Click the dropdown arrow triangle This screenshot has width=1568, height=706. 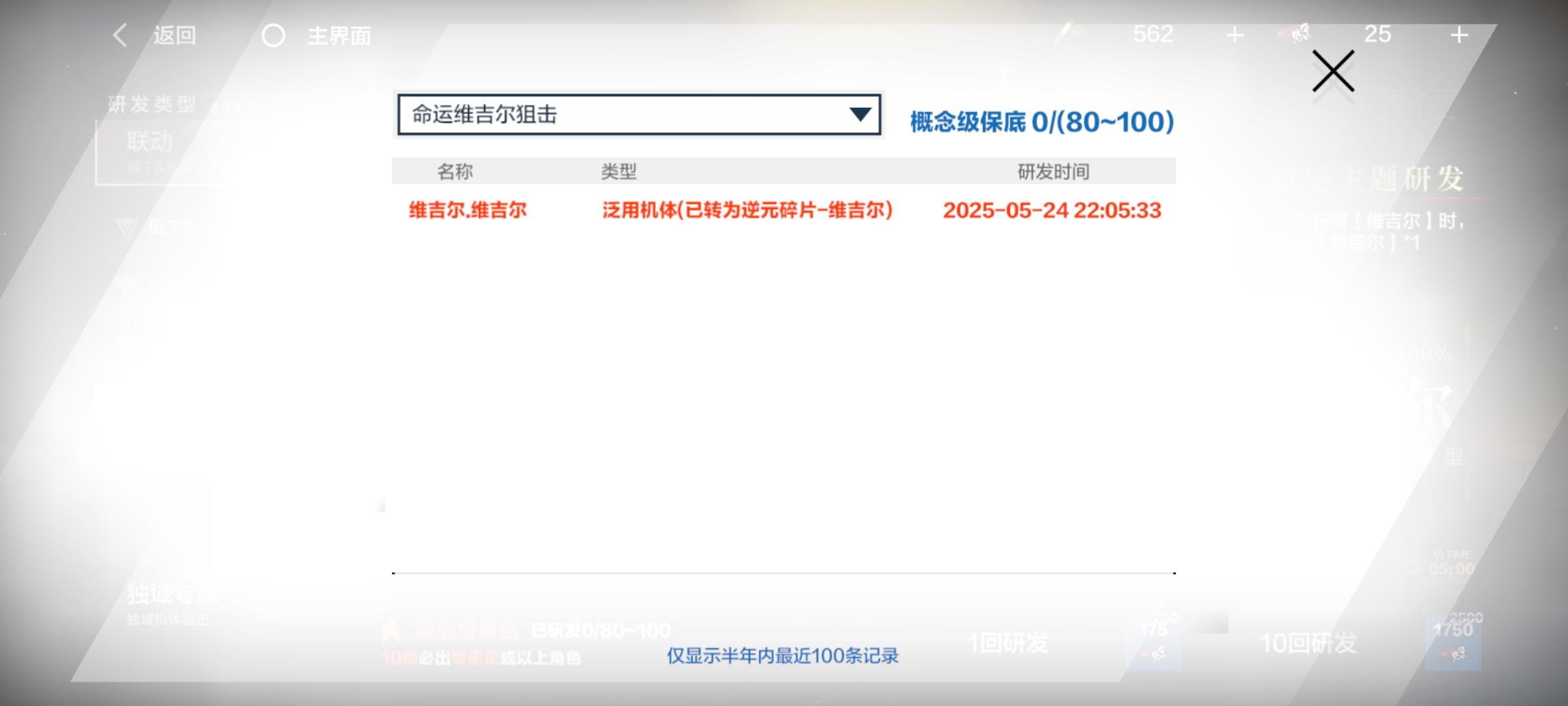click(x=860, y=114)
